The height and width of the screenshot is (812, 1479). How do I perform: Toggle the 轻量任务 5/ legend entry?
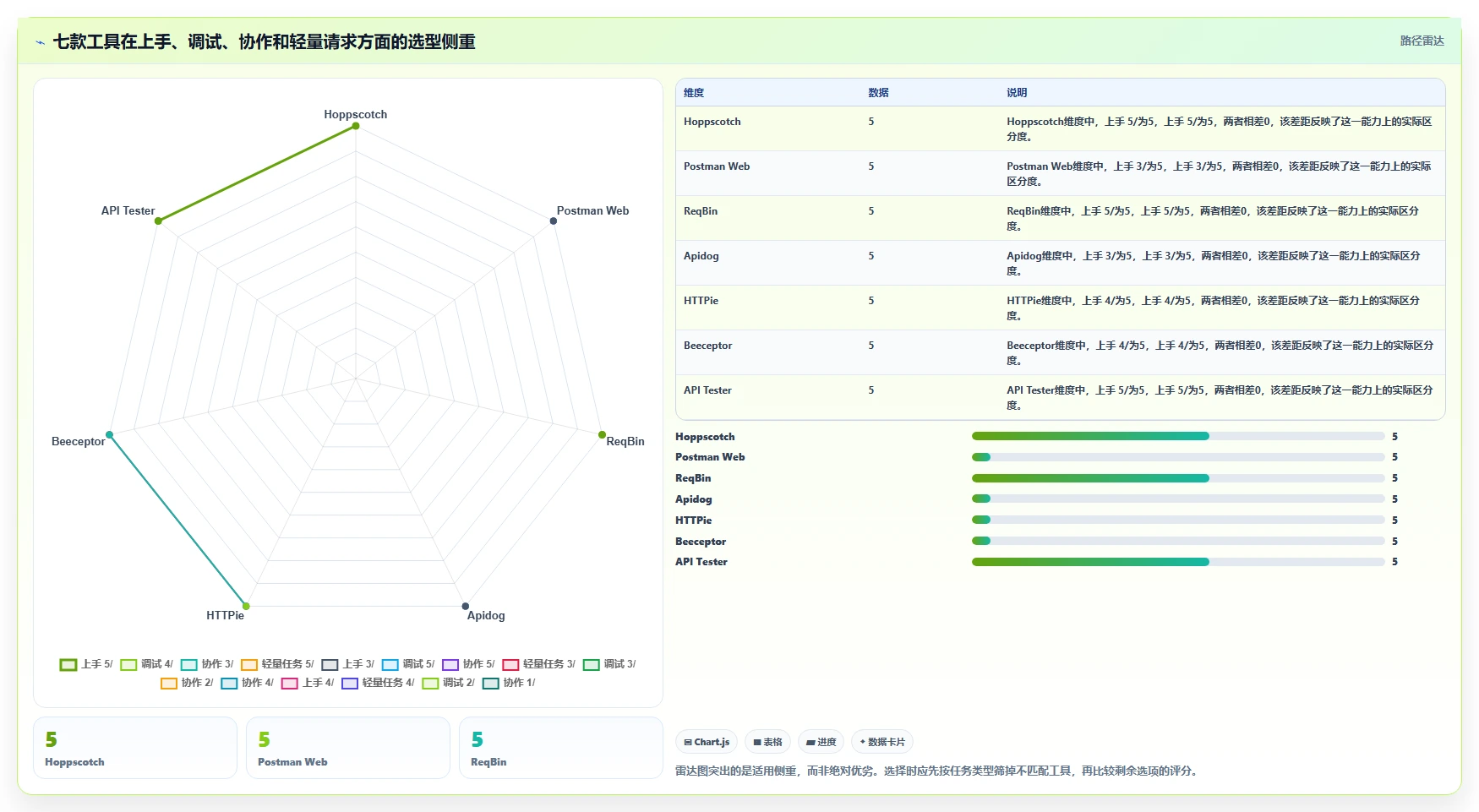277,664
